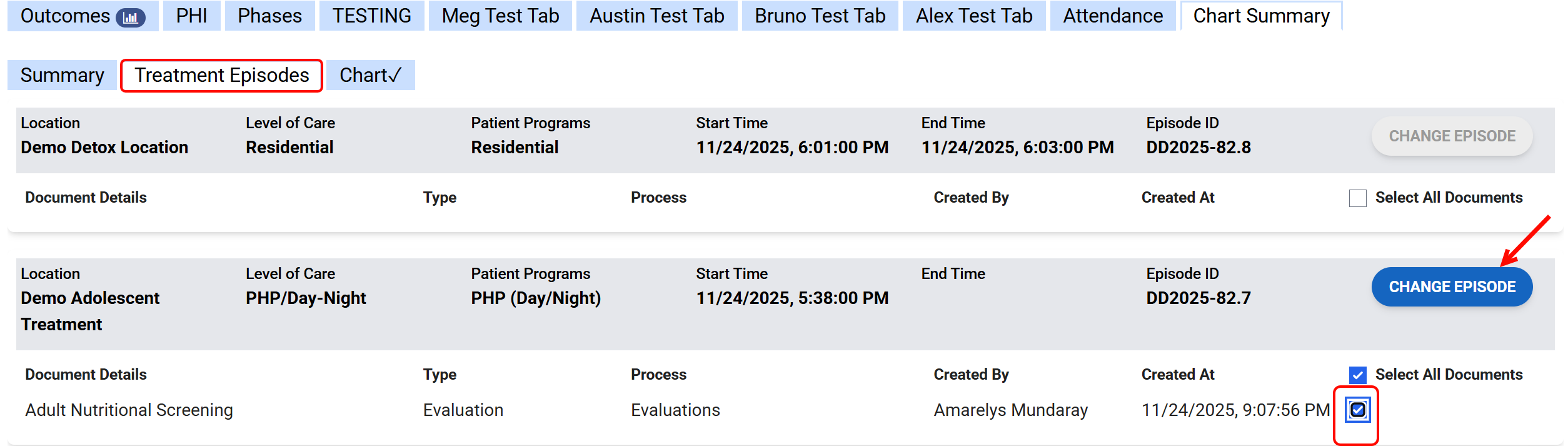Open the TESTING tab
Image resolution: width=1568 pixels, height=446 pixels.
click(x=371, y=16)
